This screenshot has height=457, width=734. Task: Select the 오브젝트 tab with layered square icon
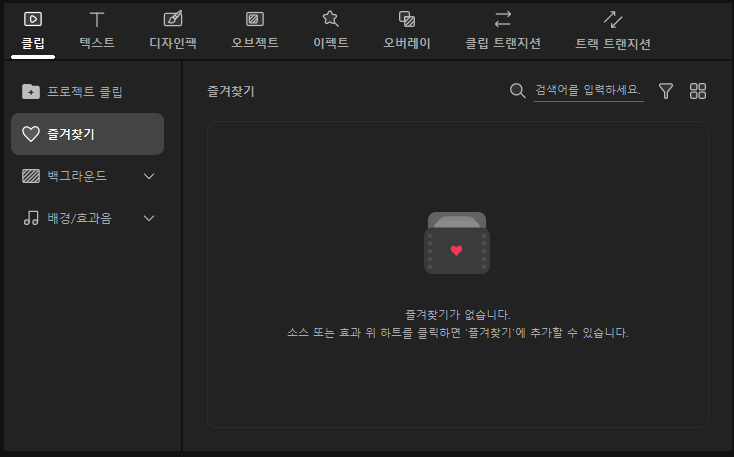(255, 30)
